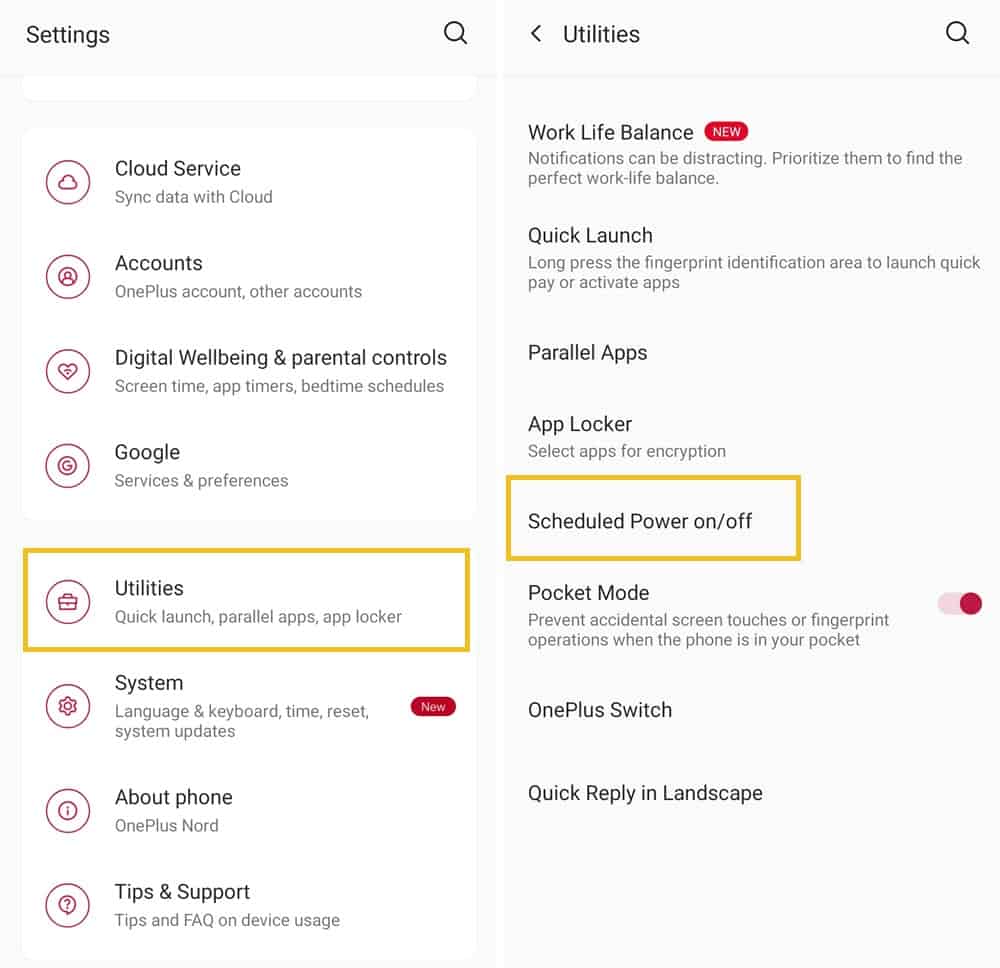This screenshot has width=1000, height=968.
Task: Tap the Digital Wellbeing heart icon
Action: tap(68, 371)
